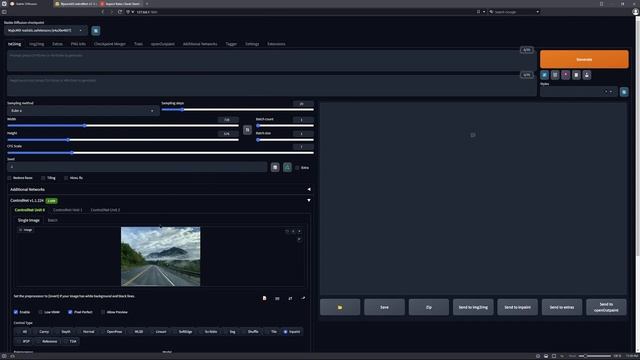640x360 pixels.
Task: Click the road landscape image in ControlNet
Action: click(160, 256)
